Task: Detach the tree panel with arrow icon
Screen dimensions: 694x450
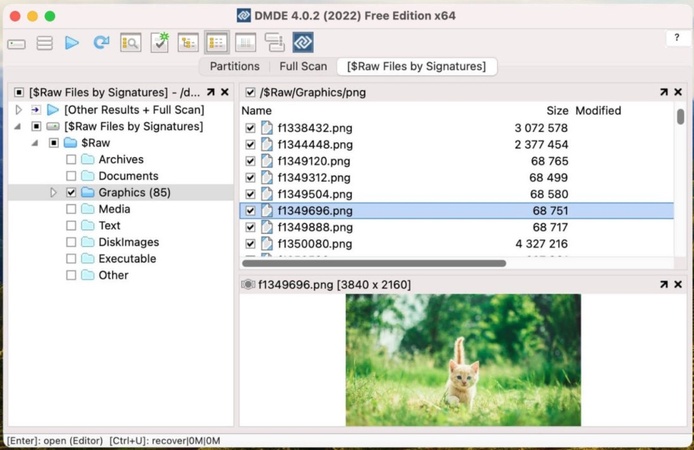Action: [211, 92]
